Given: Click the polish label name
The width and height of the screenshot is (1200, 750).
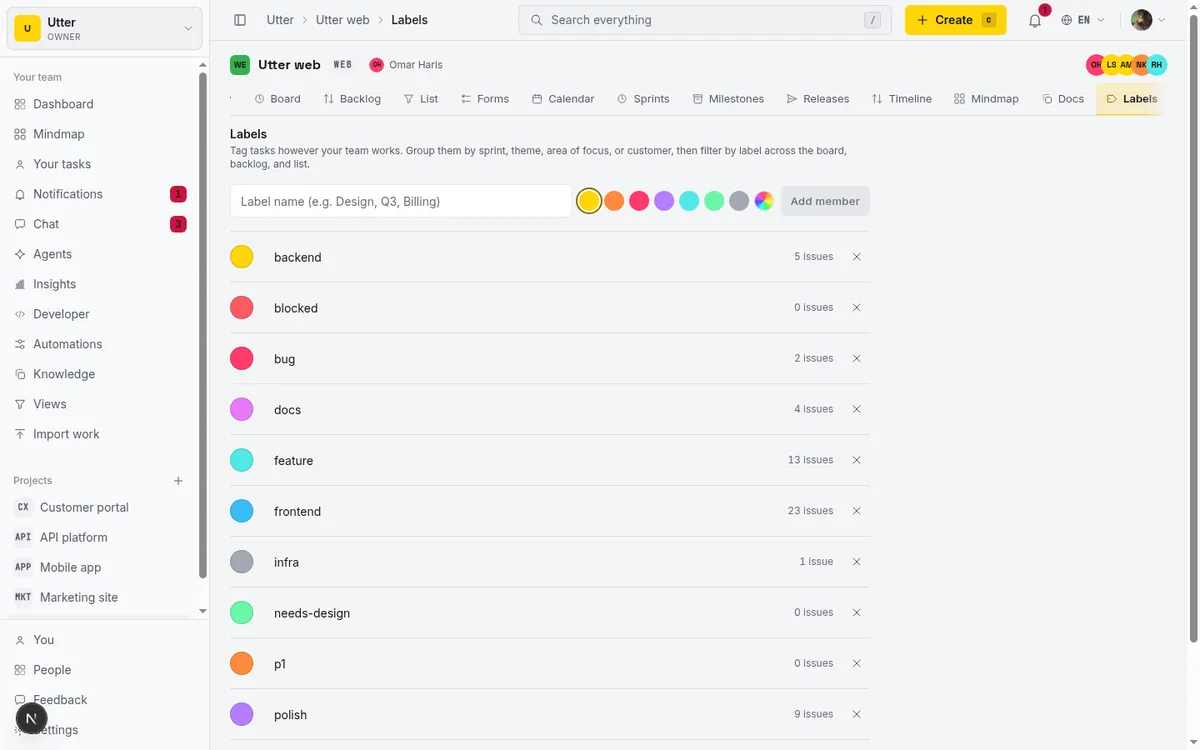Looking at the screenshot, I should pos(290,715).
